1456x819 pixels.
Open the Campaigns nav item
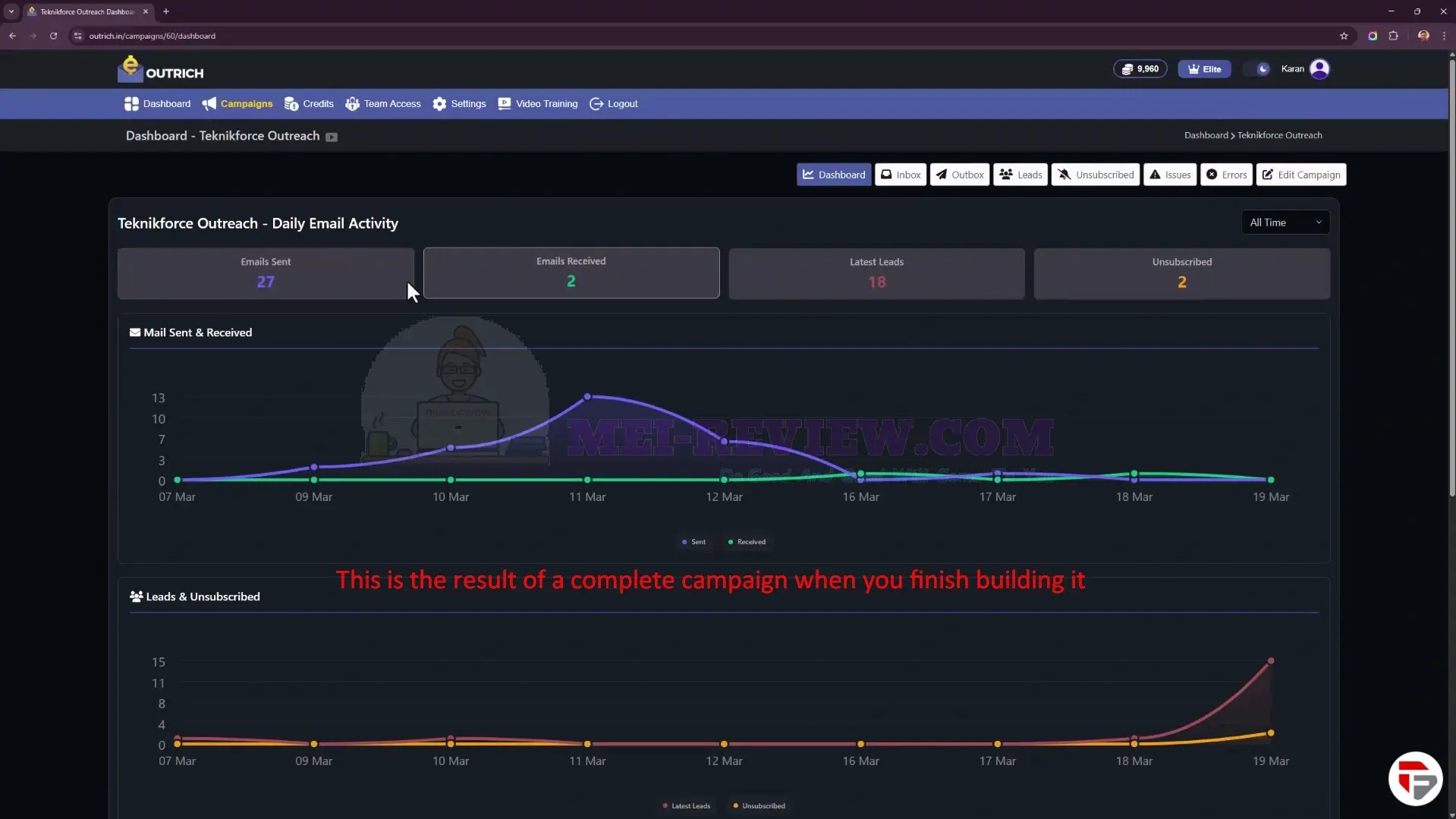[x=237, y=104]
